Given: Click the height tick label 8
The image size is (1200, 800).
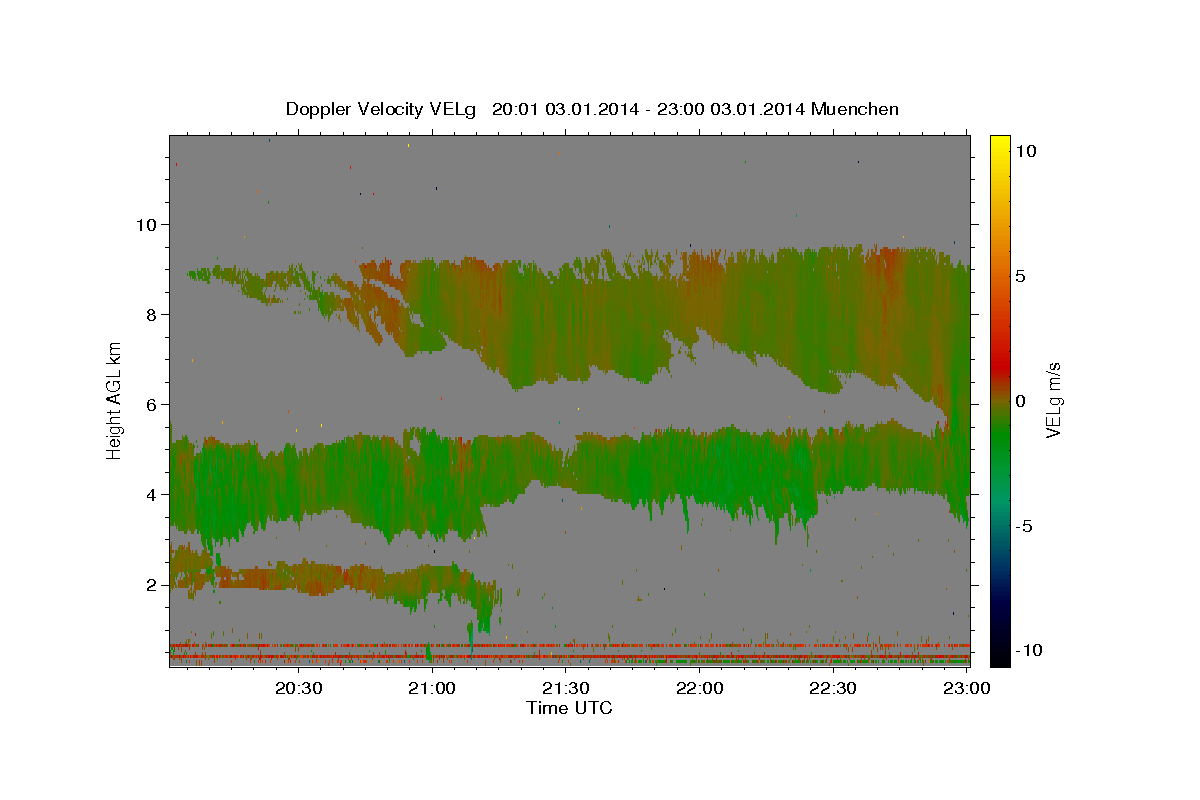Looking at the screenshot, I should coord(153,315).
